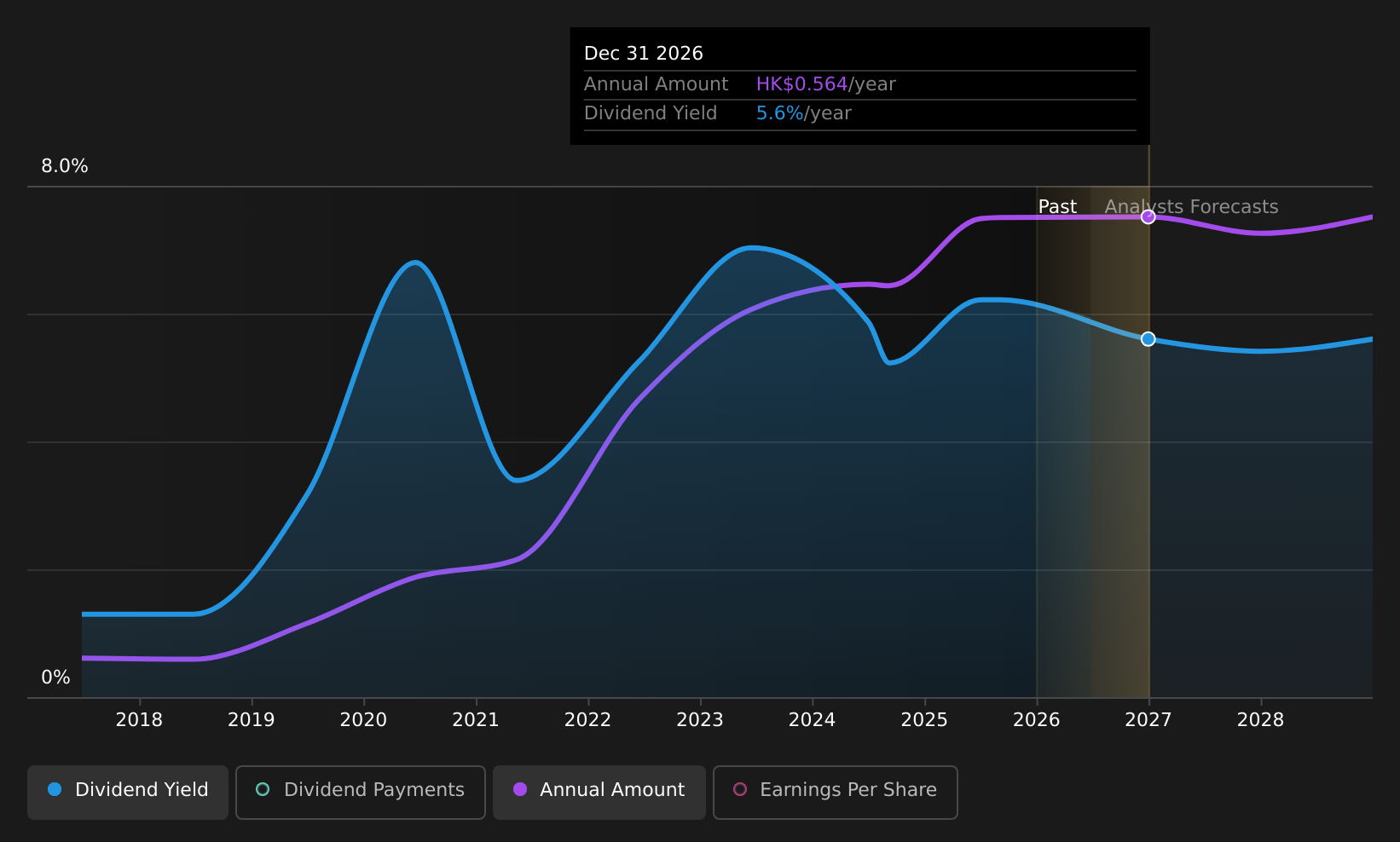
Task: Select the blue Dividend Yield point at 2027
Action: 1148,339
